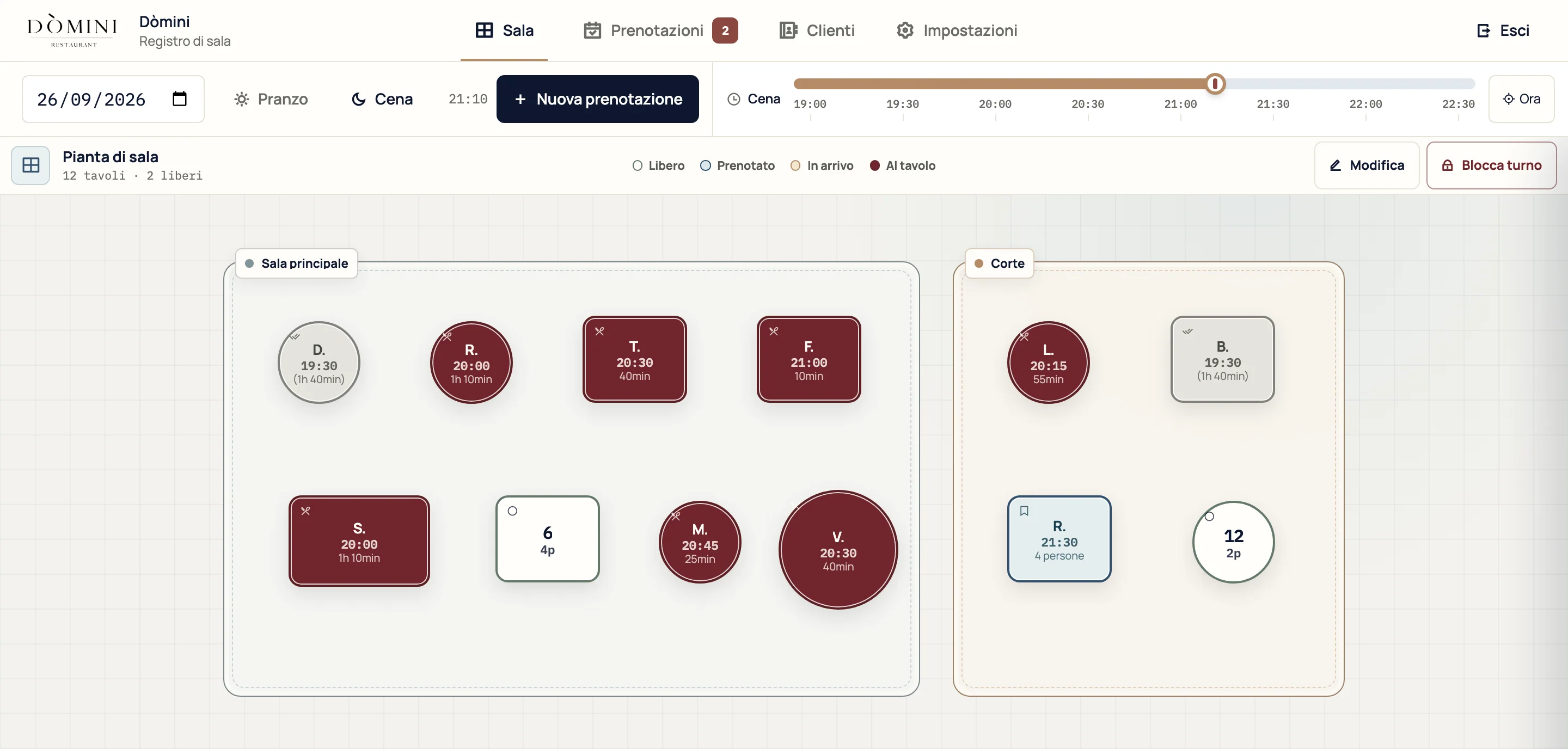Select round table R. 20:00
The height and width of the screenshot is (749, 1568).
pos(471,363)
